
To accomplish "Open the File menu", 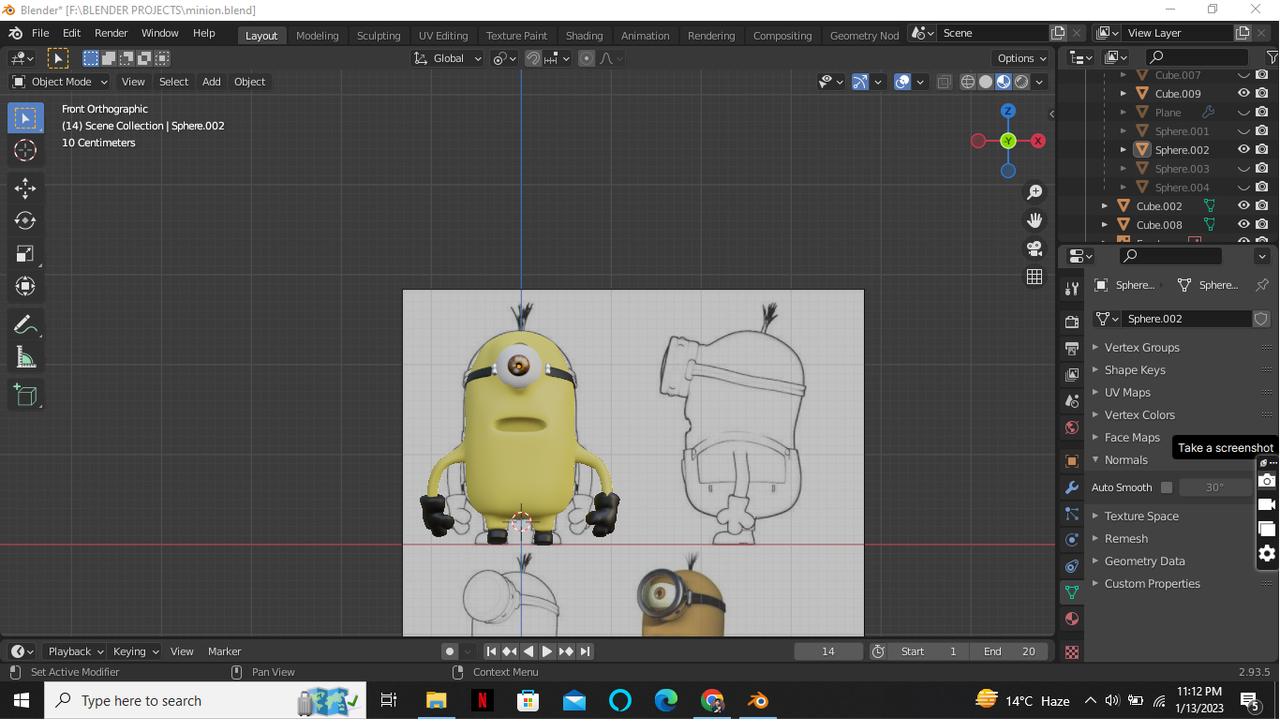I will pyautogui.click(x=40, y=33).
